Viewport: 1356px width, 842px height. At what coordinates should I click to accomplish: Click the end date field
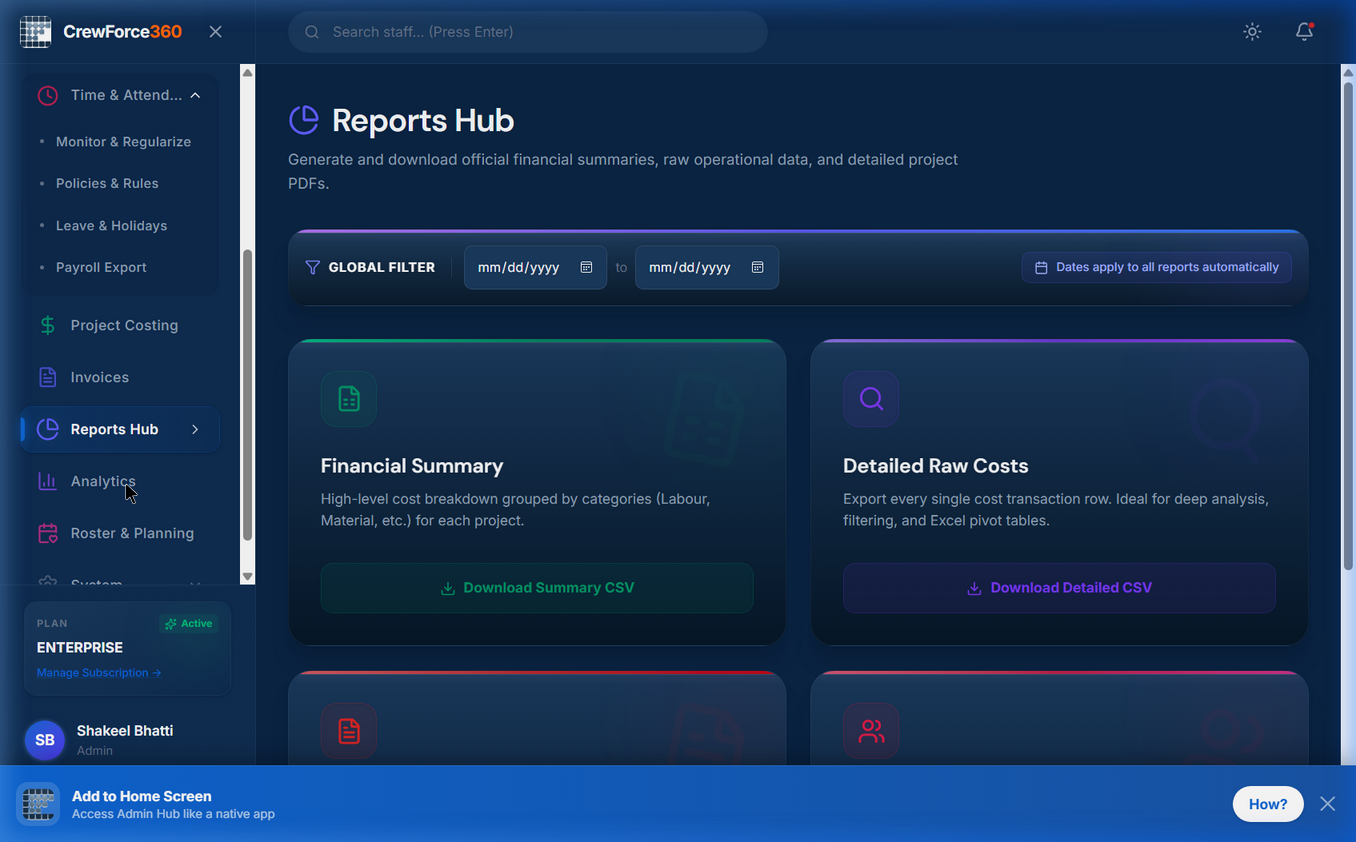pyautogui.click(x=707, y=267)
